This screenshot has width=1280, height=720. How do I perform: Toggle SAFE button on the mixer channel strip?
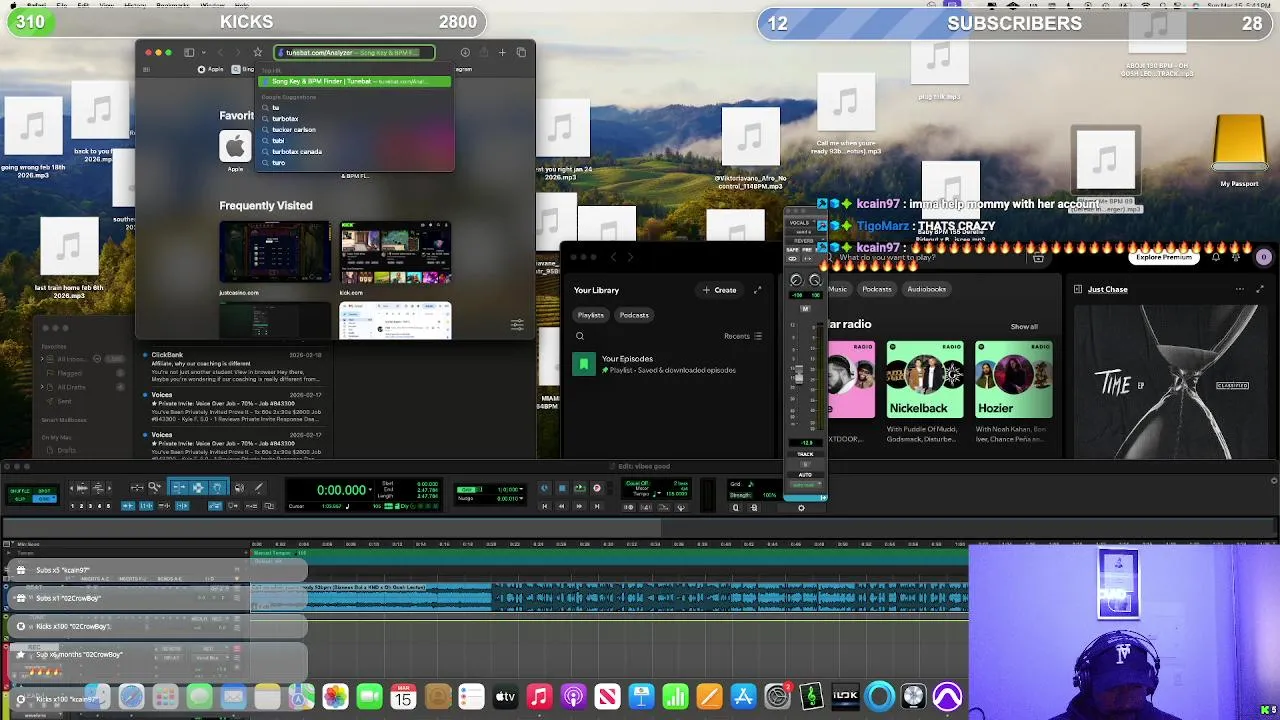point(792,250)
